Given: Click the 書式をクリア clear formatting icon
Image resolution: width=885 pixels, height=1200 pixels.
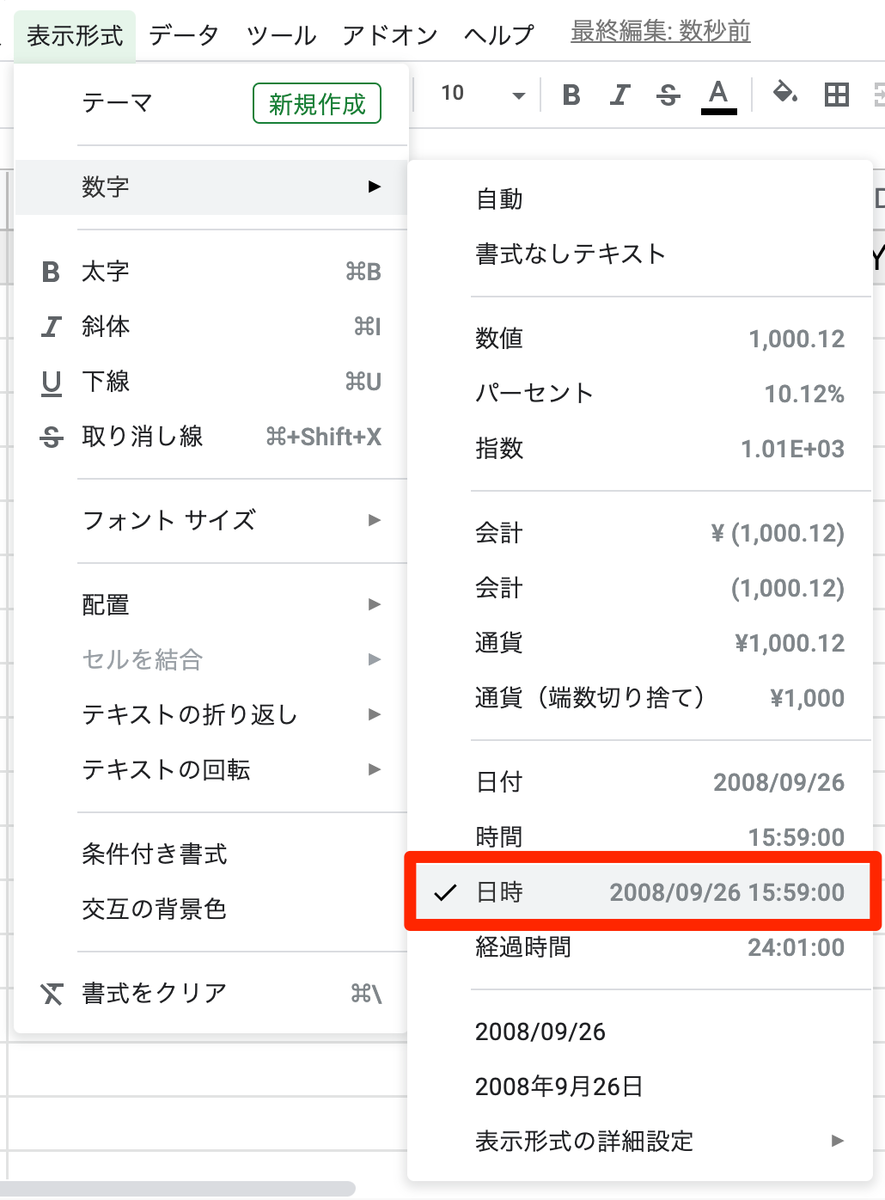Looking at the screenshot, I should click(x=51, y=994).
